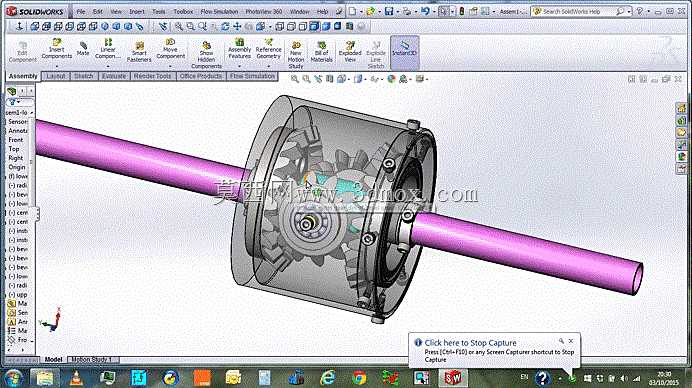Click the Windows Start button
Image resolution: width=692 pixels, height=388 pixels.
point(14,378)
